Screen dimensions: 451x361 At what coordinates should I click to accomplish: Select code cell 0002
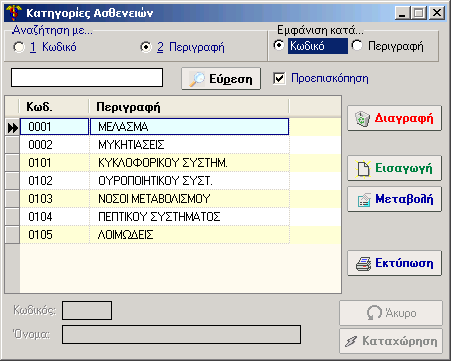pos(54,145)
